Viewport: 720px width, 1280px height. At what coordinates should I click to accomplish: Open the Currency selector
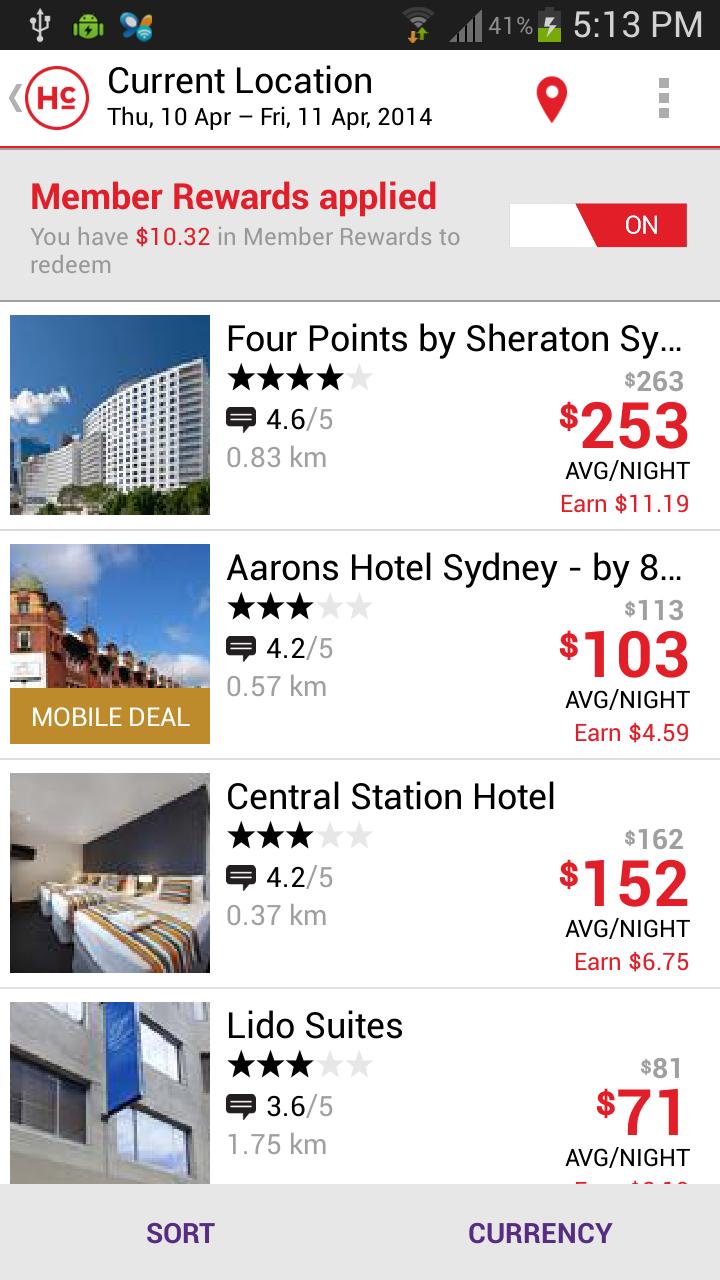coord(540,1233)
